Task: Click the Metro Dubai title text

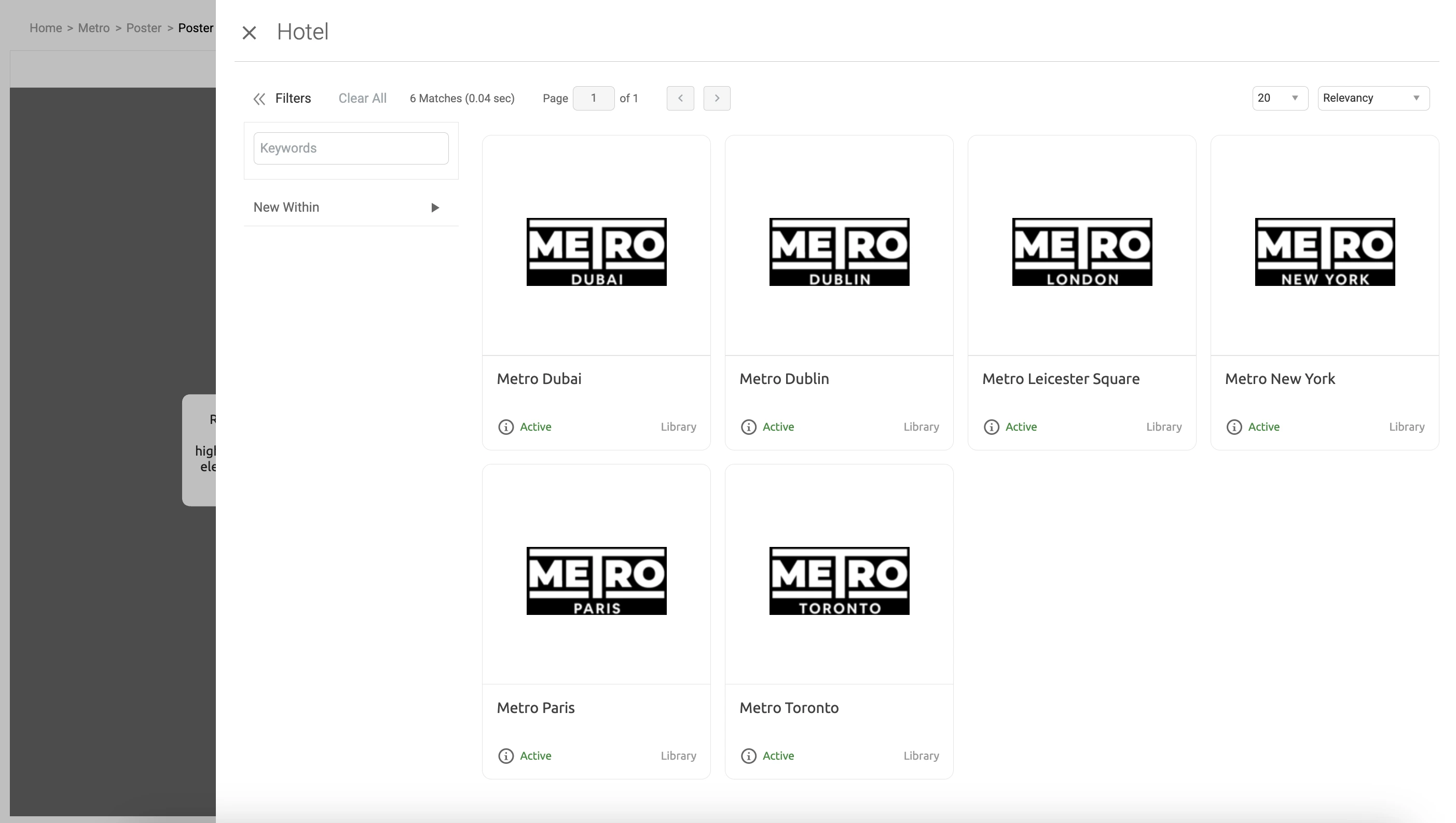Action: coord(539,379)
